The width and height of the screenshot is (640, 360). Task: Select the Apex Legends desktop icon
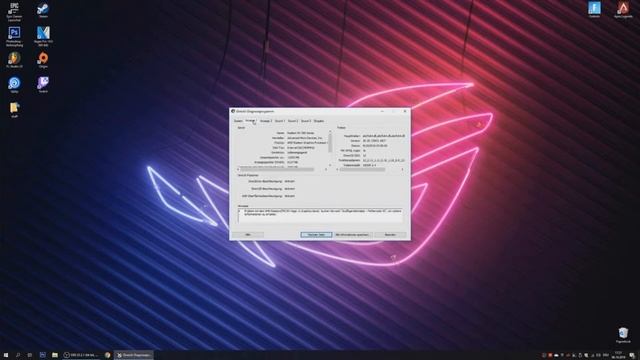[x=623, y=9]
